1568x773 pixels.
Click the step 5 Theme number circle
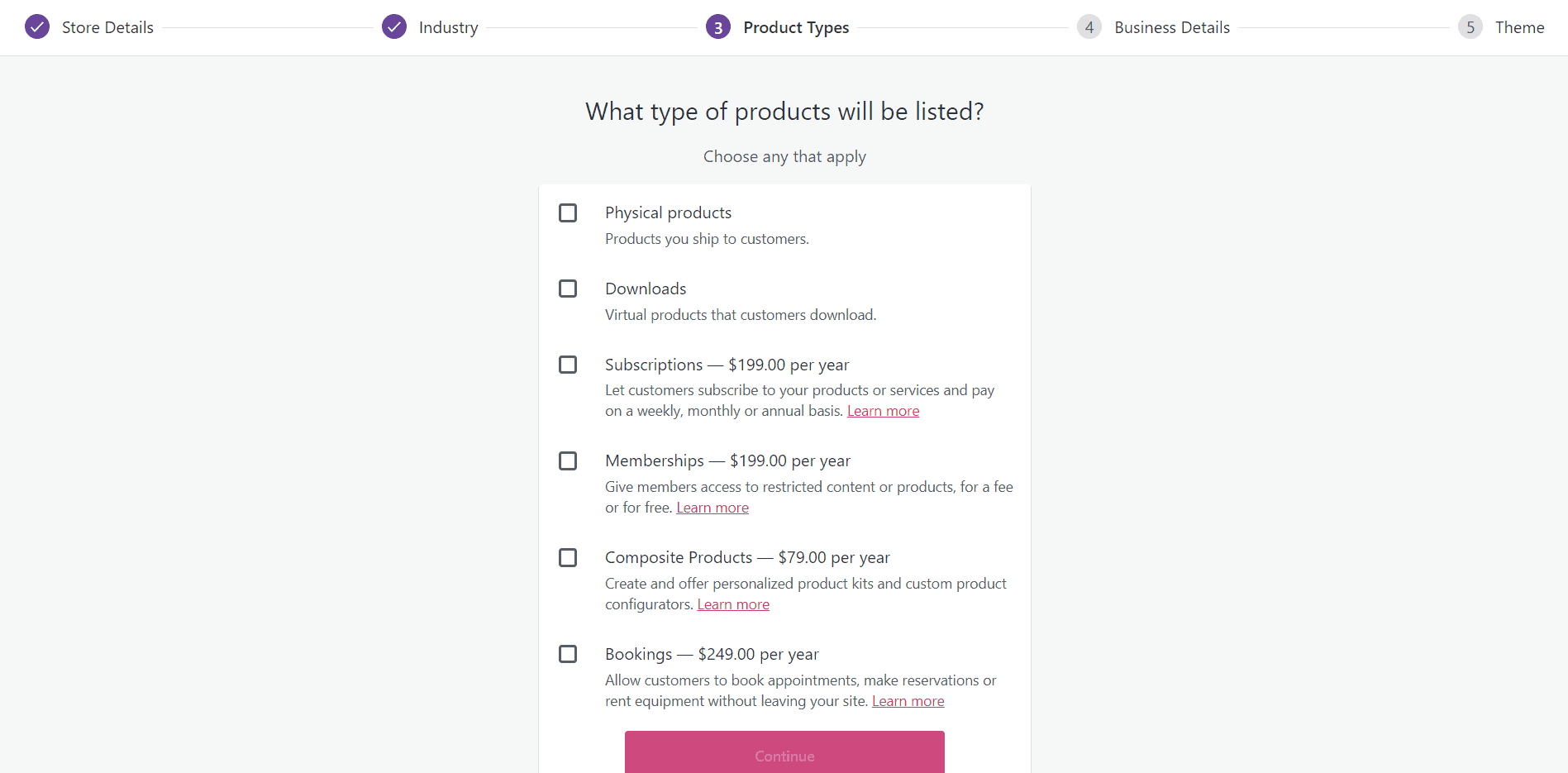coord(1470,27)
